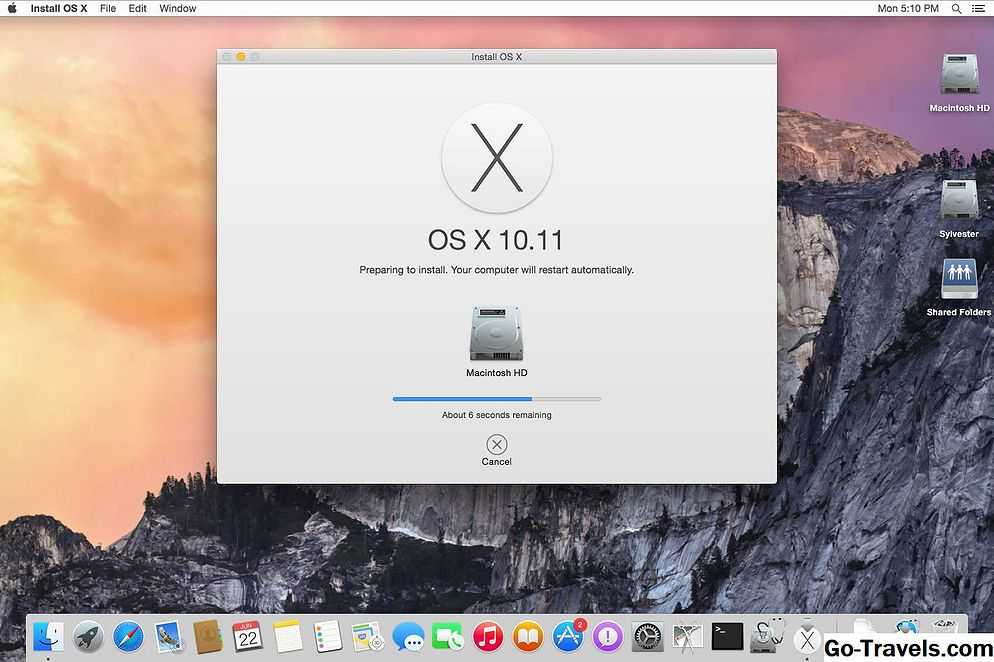Screen dimensions: 994x662
Task: Click the Install OS X application menu
Action: (x=58, y=8)
